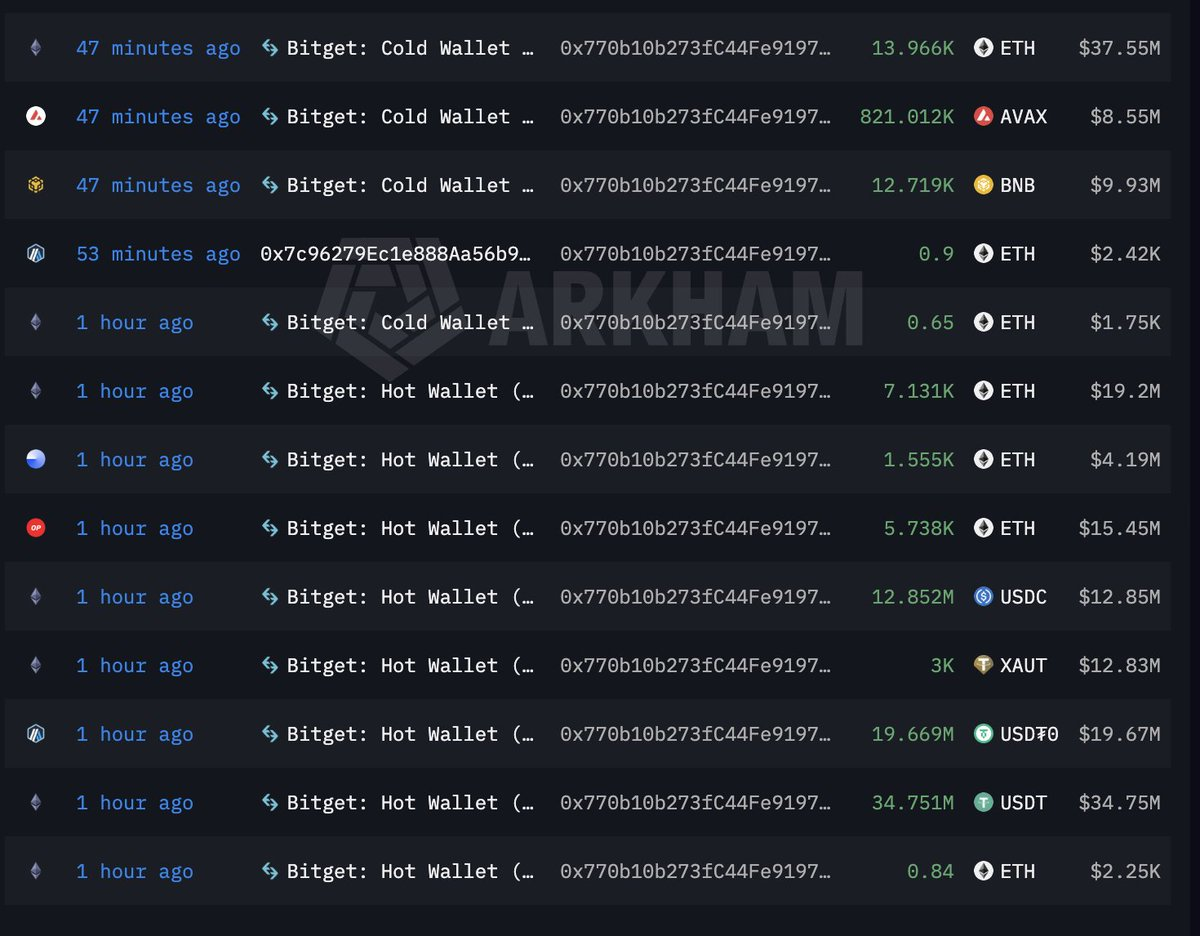Click the USDT token icon in the $34.75M row
The height and width of the screenshot is (936, 1200).
click(984, 802)
